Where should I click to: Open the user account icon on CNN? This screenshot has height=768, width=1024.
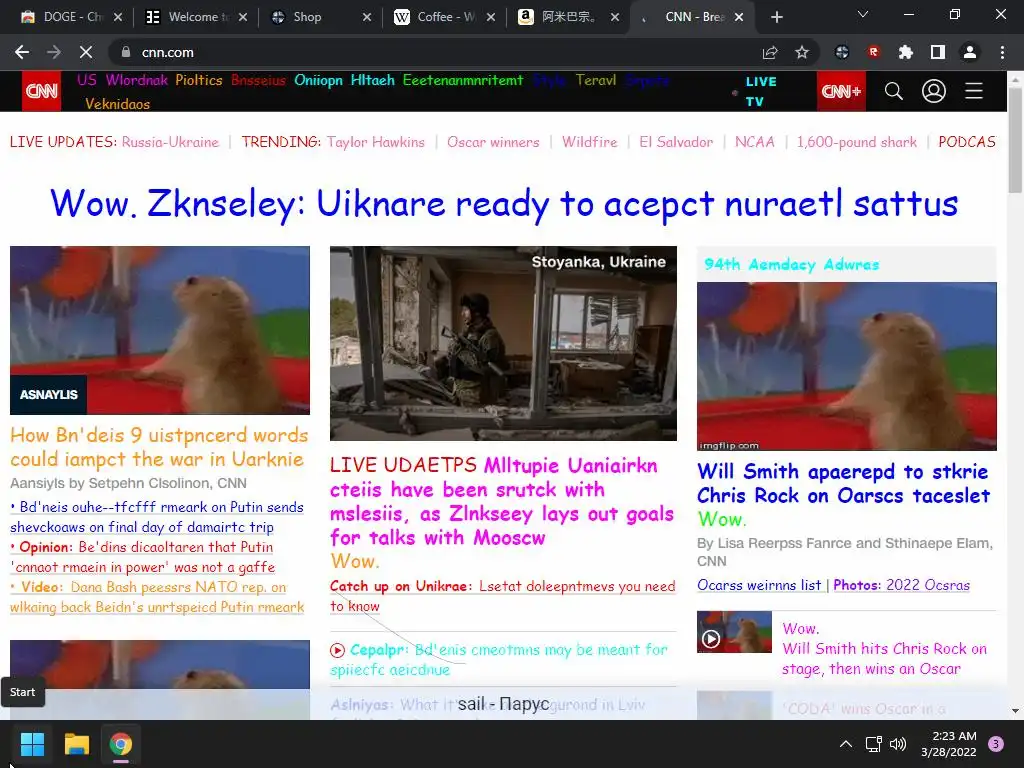934,91
